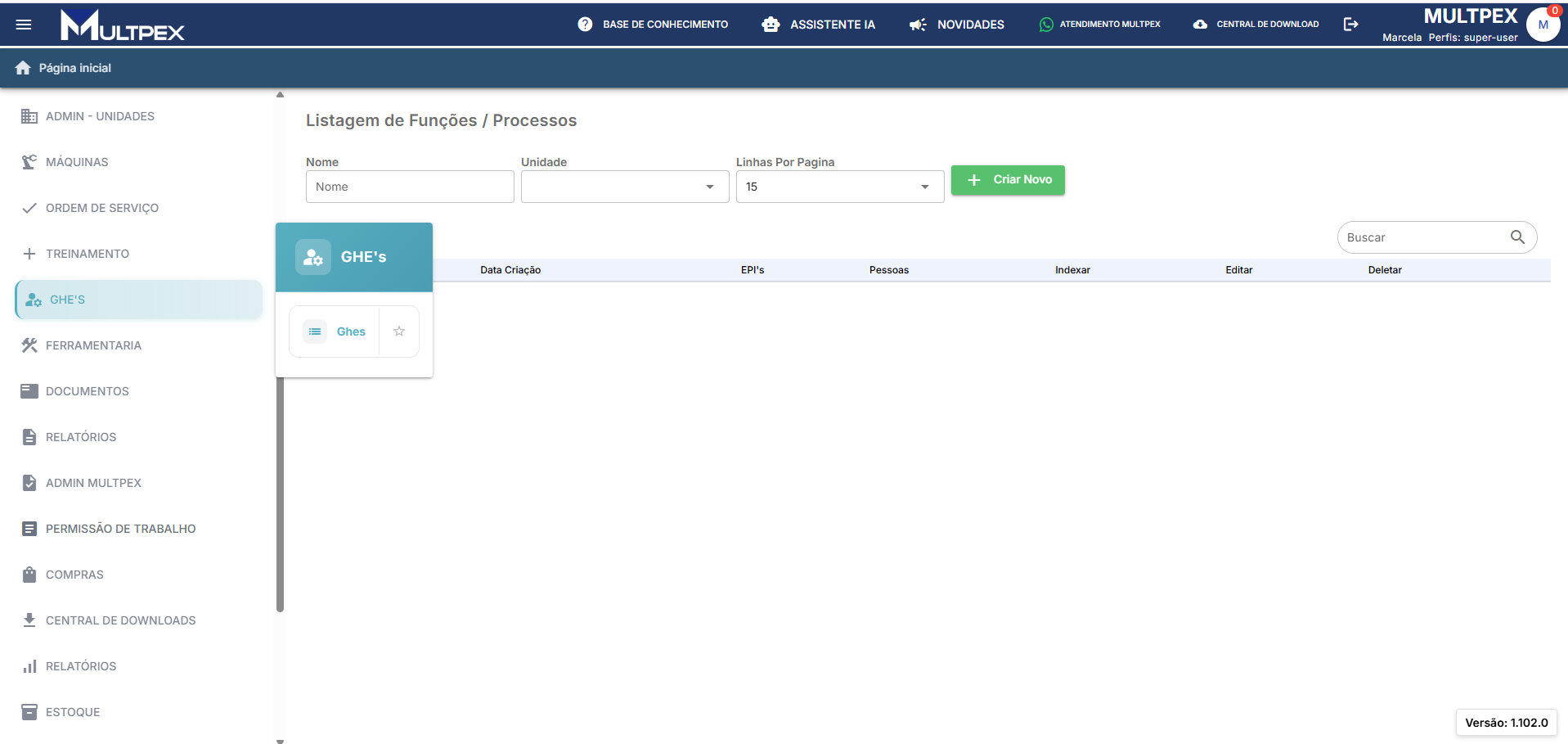Screen dimensions: 1568x744
Task: Click the Máquinas robot arm icon
Action: point(29,162)
